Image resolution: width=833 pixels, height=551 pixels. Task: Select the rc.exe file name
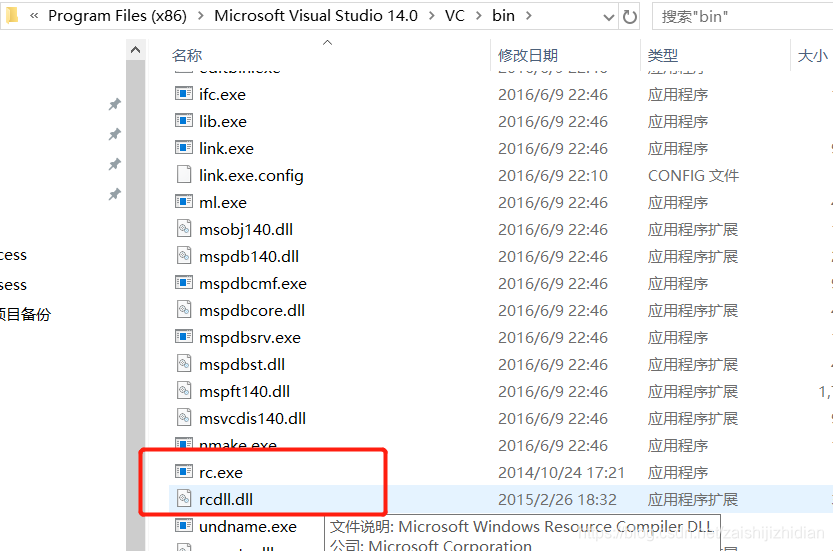(220, 472)
